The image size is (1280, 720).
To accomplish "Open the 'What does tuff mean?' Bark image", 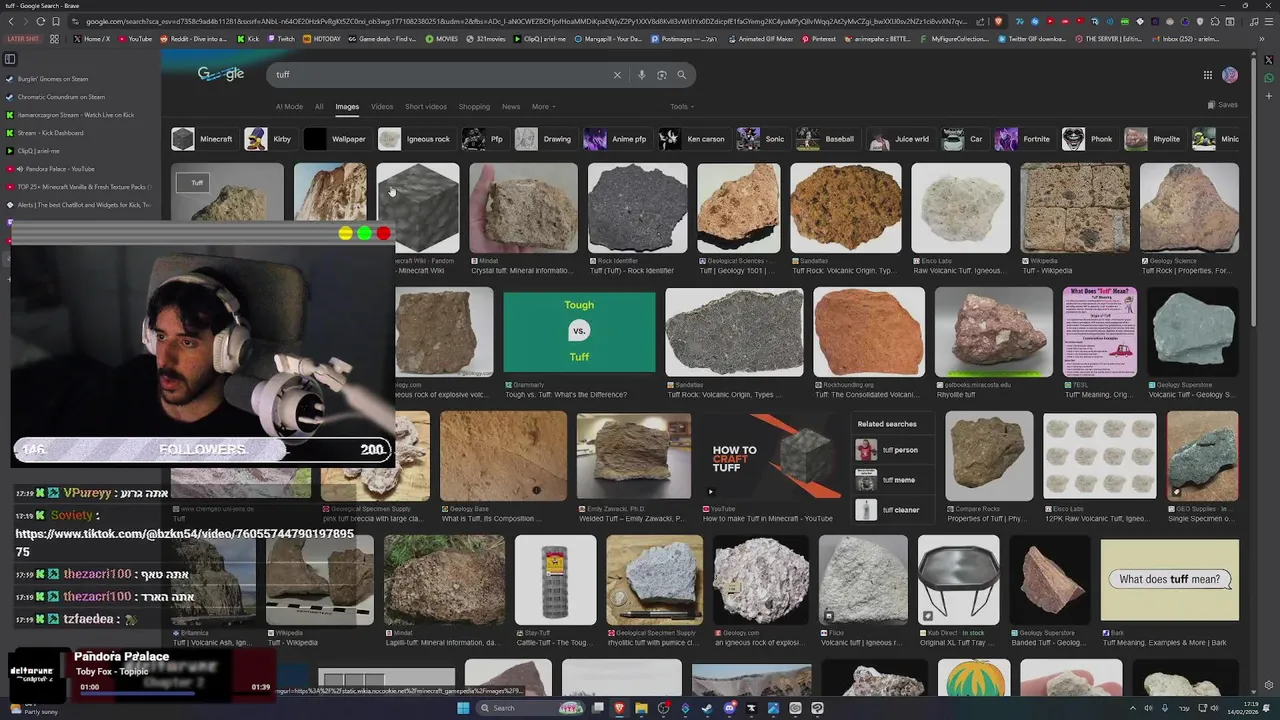I will [1169, 580].
